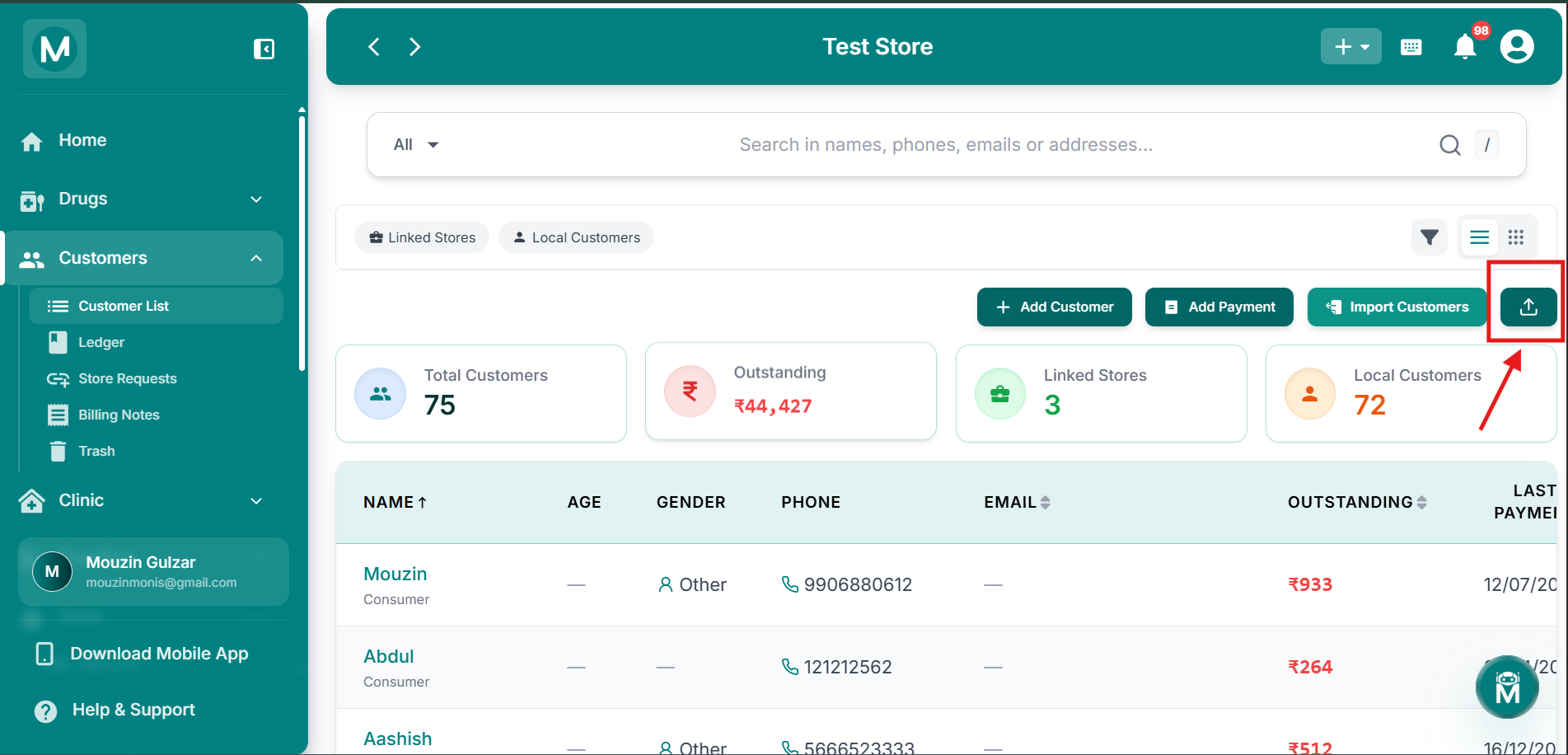Screen dimensions: 1568x755
Task: Sort by EMAIL column header
Action: [1017, 502]
